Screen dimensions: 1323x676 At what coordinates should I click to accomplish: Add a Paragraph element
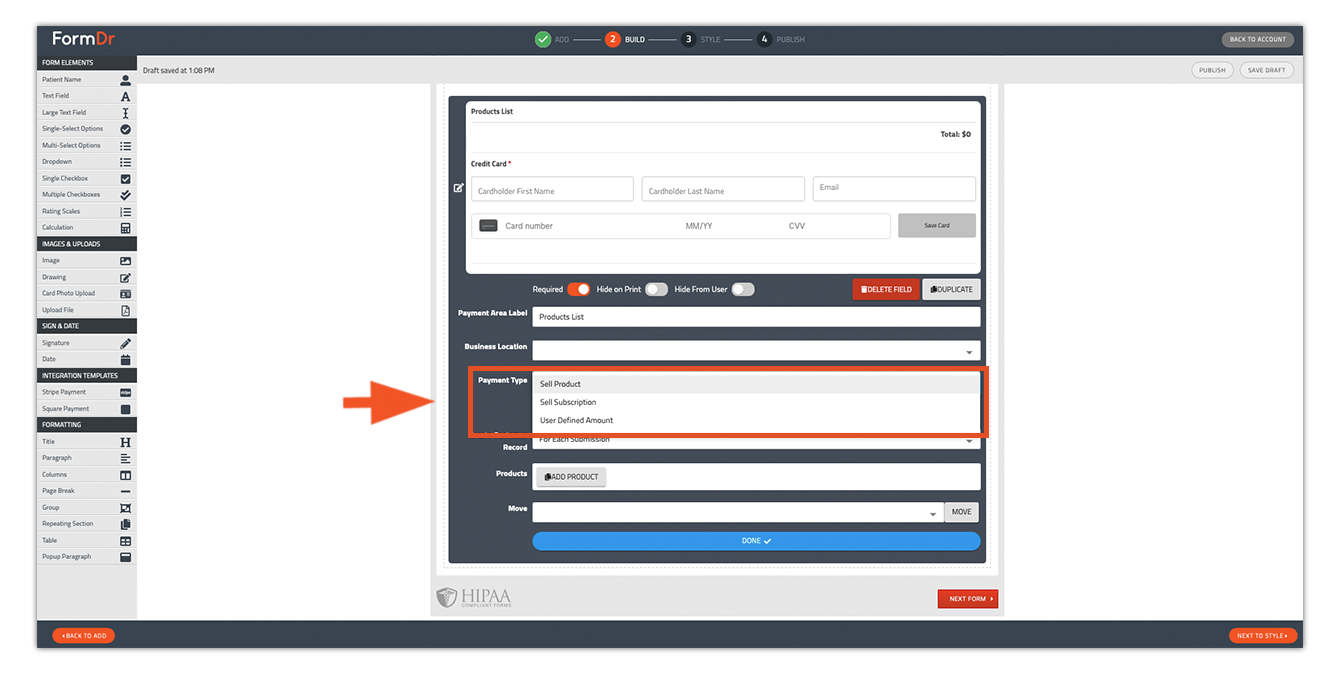tap(86, 458)
